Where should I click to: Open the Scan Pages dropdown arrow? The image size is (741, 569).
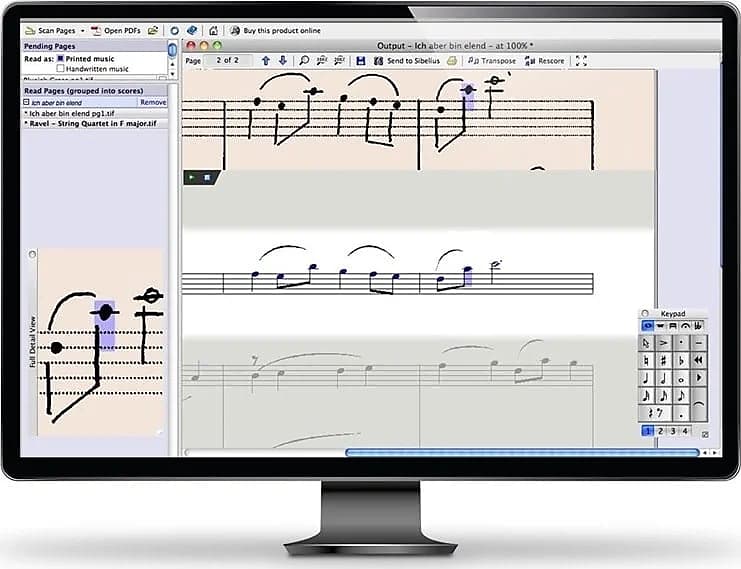(82, 31)
